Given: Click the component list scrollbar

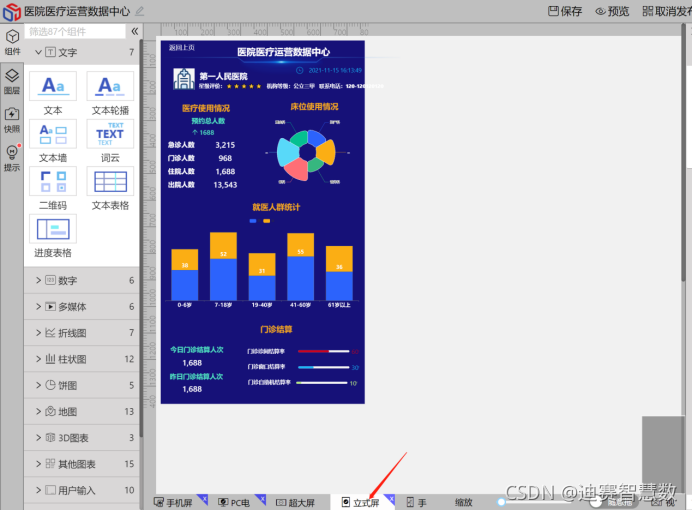Looking at the screenshot, I should [141, 239].
